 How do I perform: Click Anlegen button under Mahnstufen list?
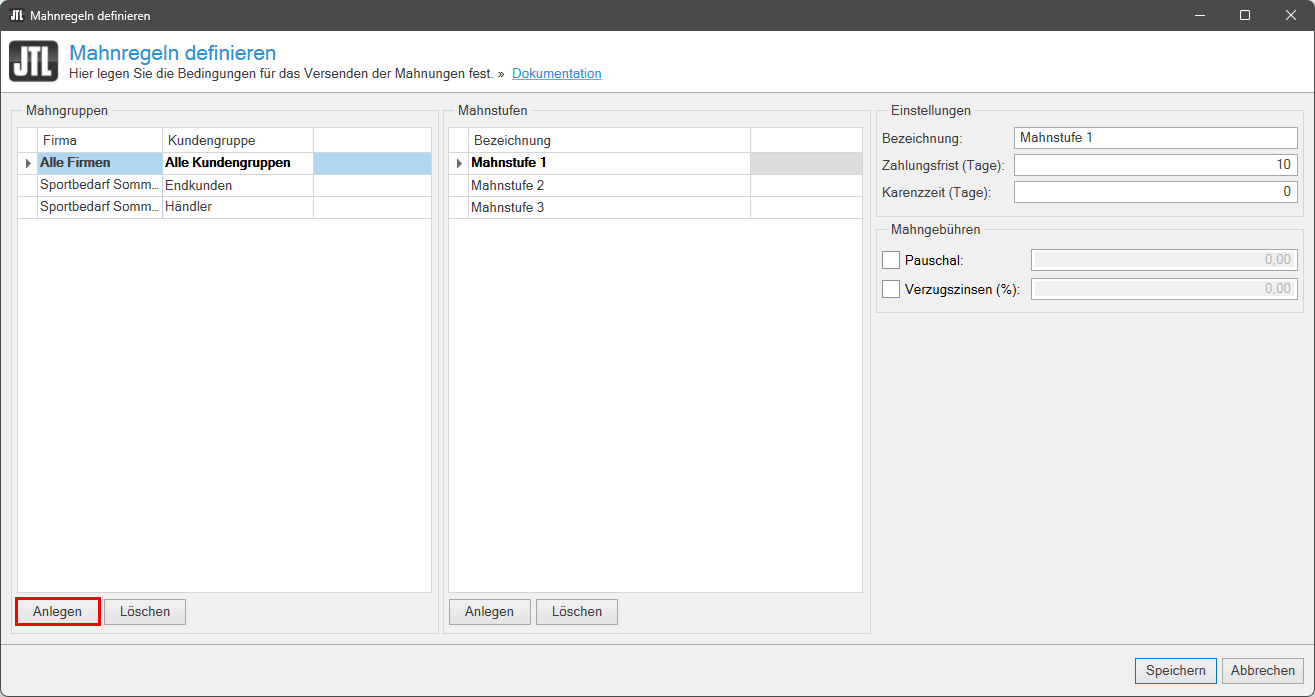(x=489, y=612)
